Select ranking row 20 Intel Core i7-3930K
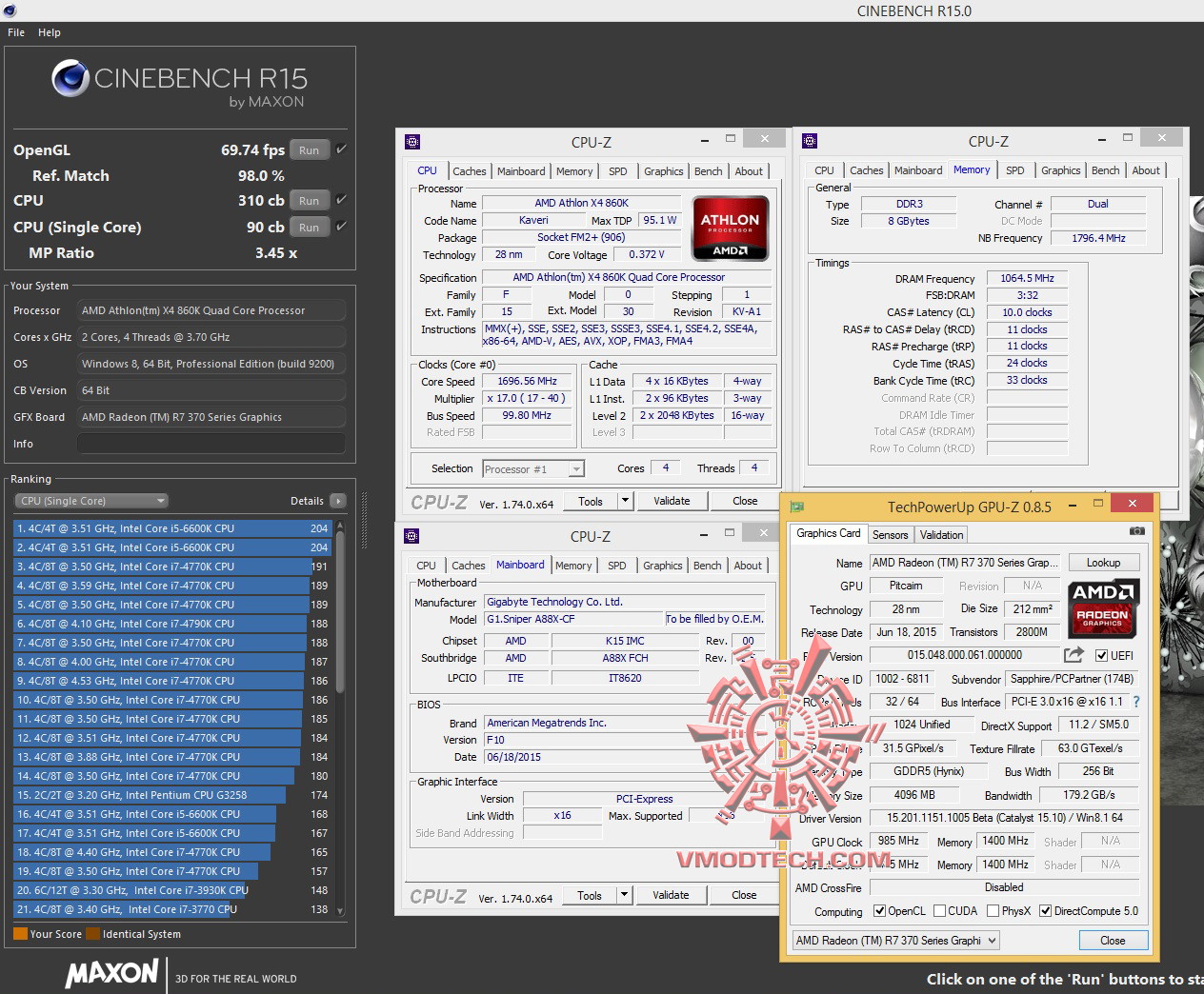Image resolution: width=1204 pixels, height=994 pixels. 171,890
